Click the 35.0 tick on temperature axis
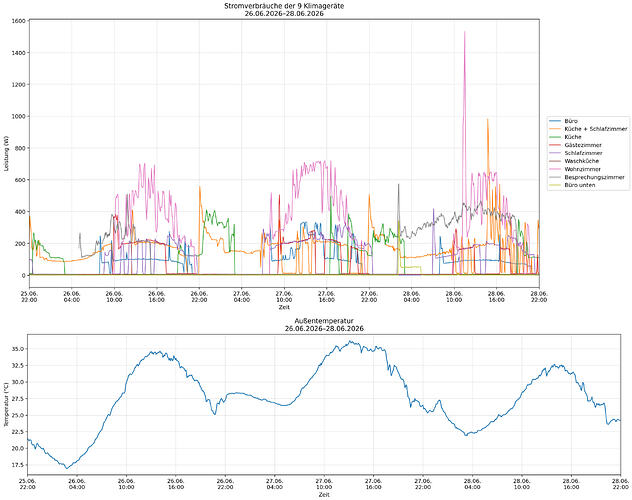632x500 pixels. point(19,349)
